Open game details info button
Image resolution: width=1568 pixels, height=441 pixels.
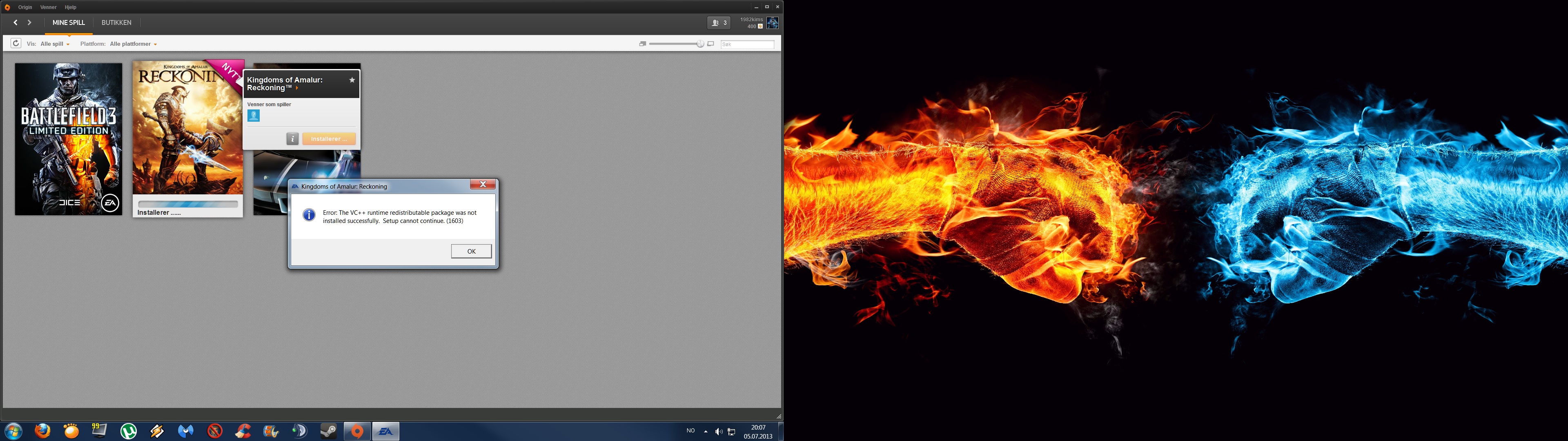point(292,139)
